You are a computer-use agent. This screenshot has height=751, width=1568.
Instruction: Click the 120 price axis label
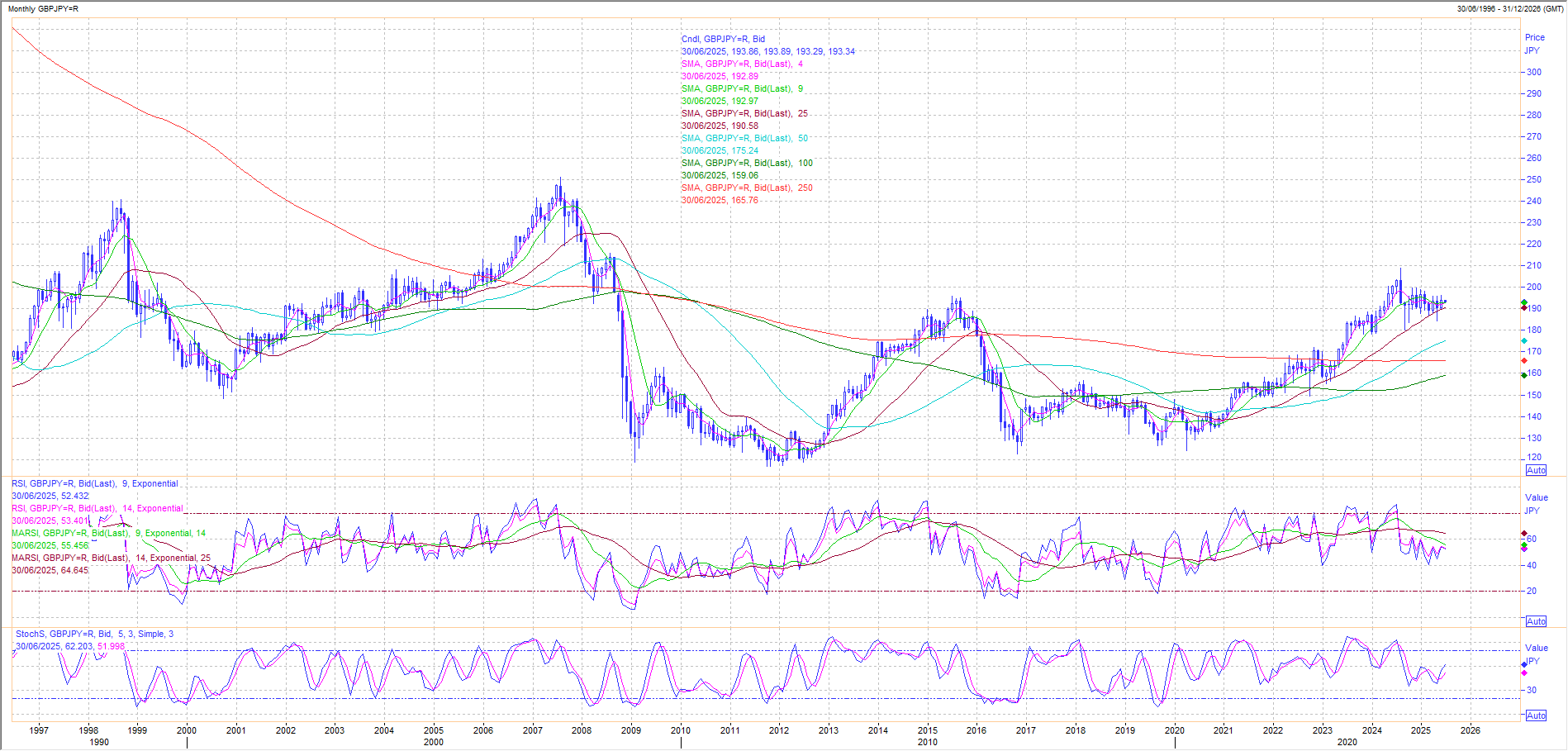pos(1534,457)
